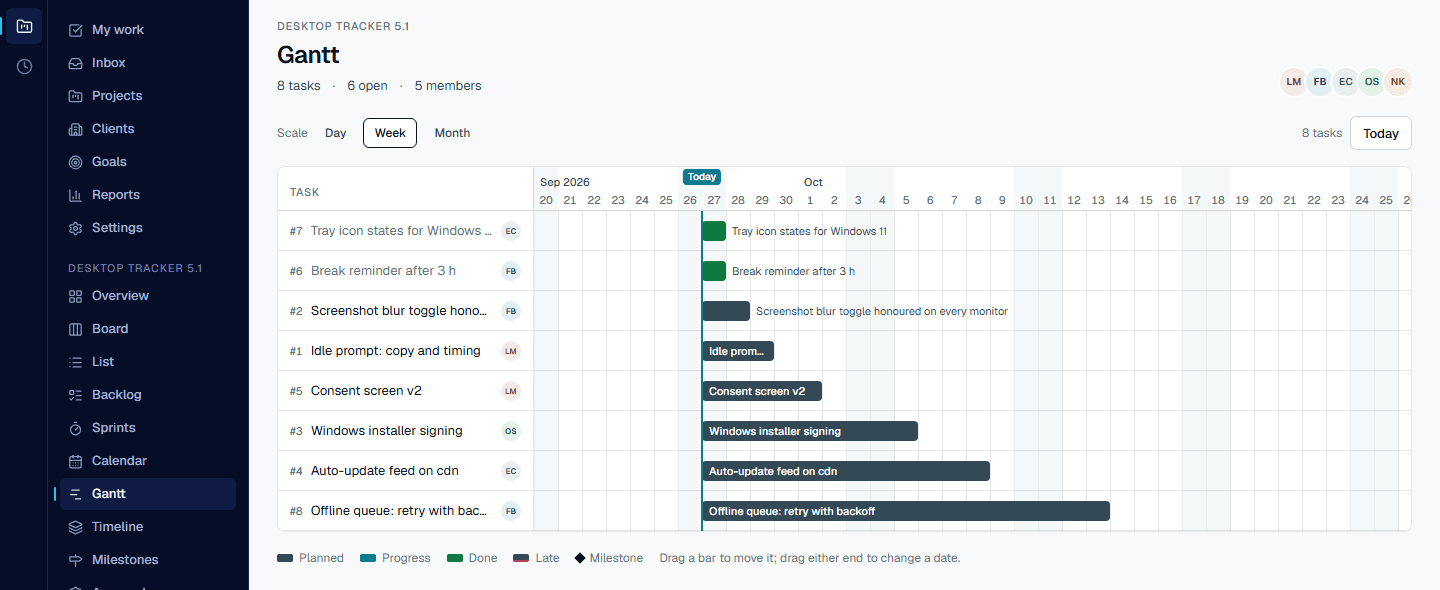Image resolution: width=1440 pixels, height=590 pixels.
Task: Click the Inbox tray icon
Action: (75, 63)
